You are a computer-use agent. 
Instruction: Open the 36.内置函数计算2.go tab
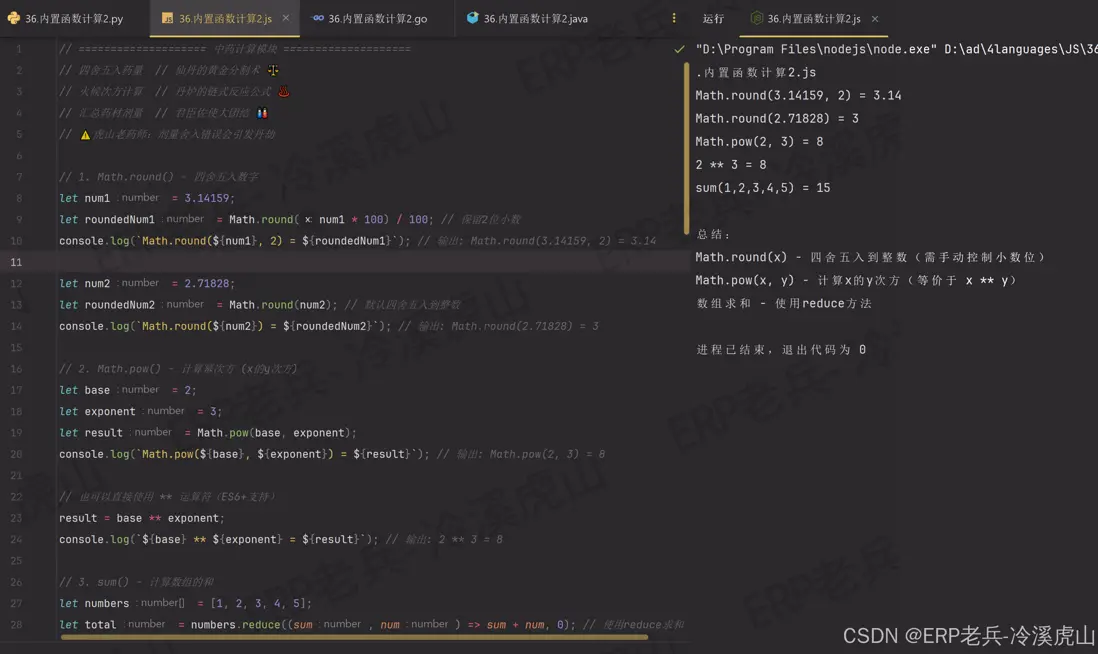click(x=369, y=19)
